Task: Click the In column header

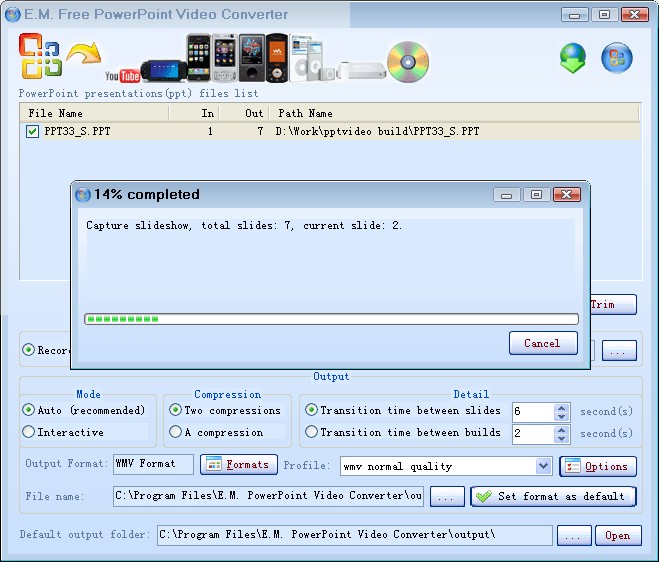Action: click(x=194, y=113)
